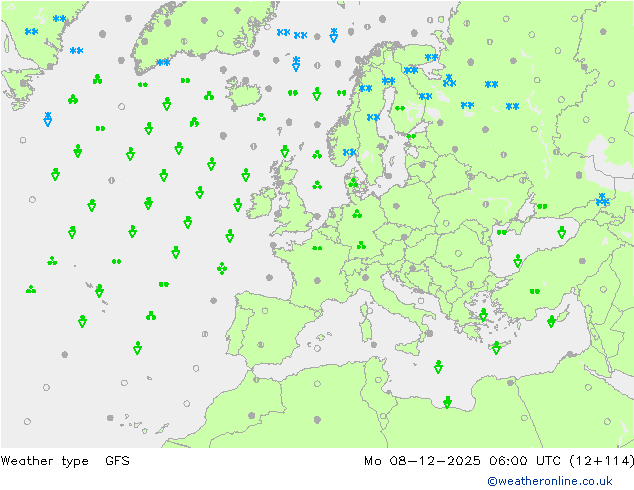Select blue sleet shower symbol off Newfoundland

tap(48, 119)
